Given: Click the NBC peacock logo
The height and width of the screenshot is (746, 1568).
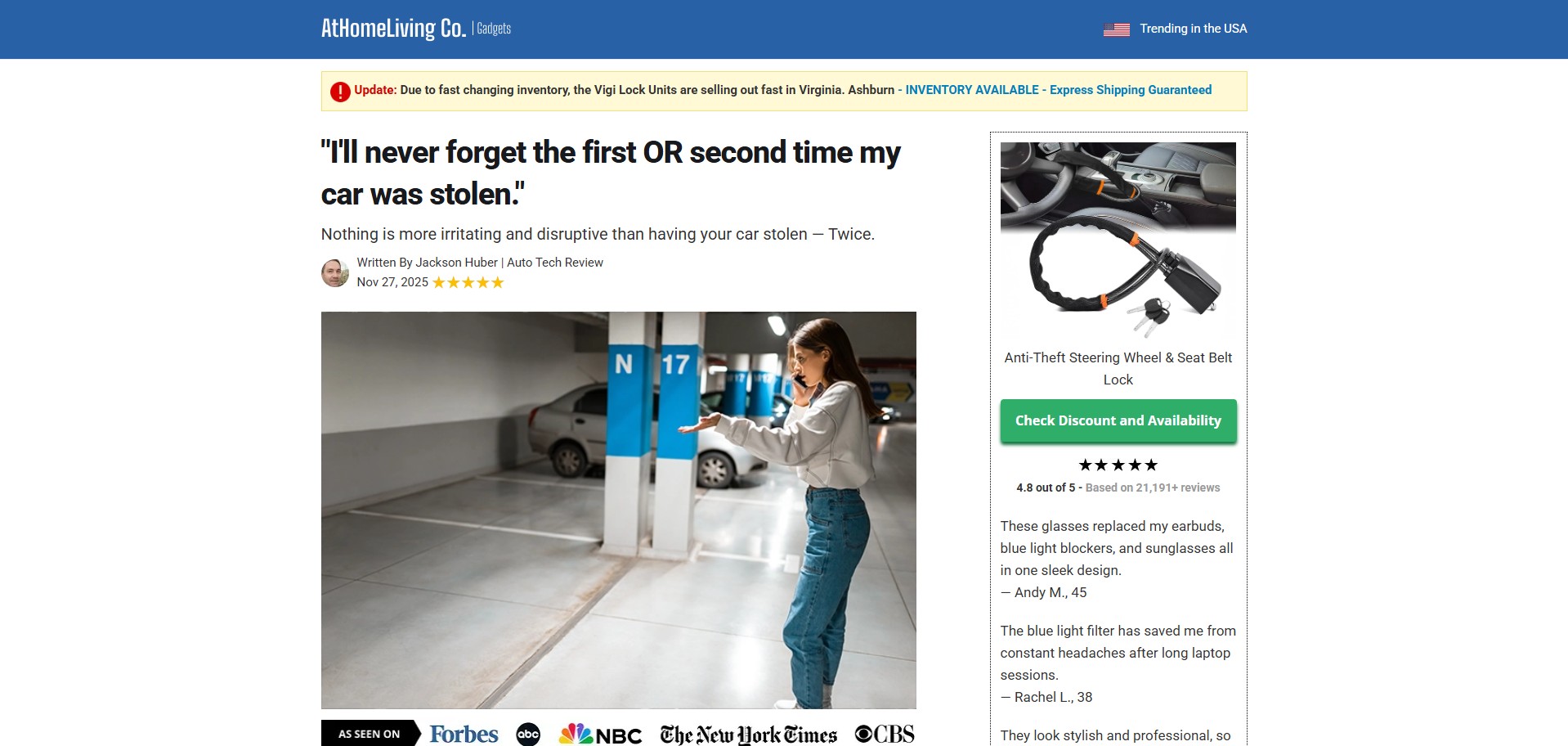Looking at the screenshot, I should 600,734.
